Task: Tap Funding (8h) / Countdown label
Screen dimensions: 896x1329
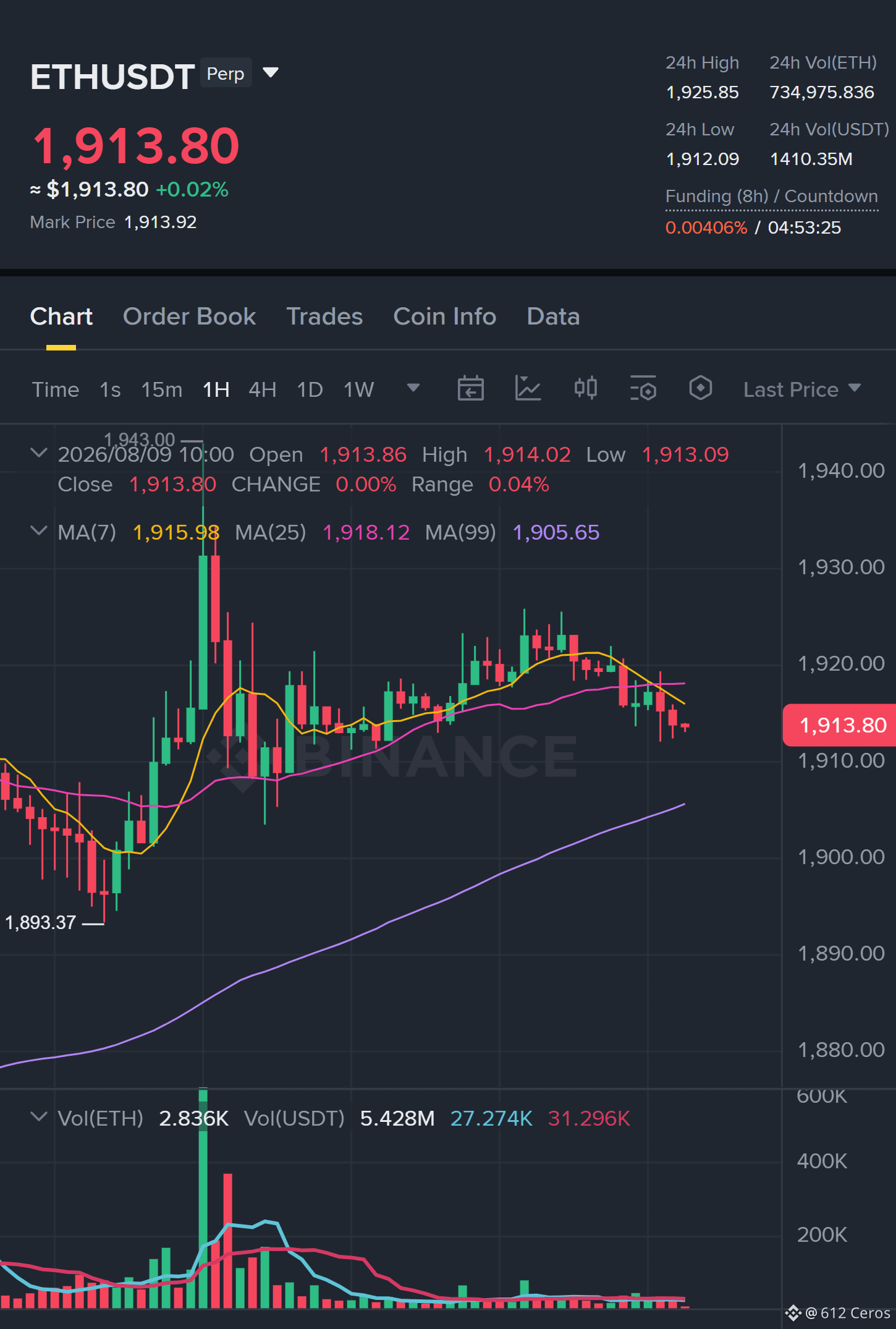Action: (x=772, y=197)
